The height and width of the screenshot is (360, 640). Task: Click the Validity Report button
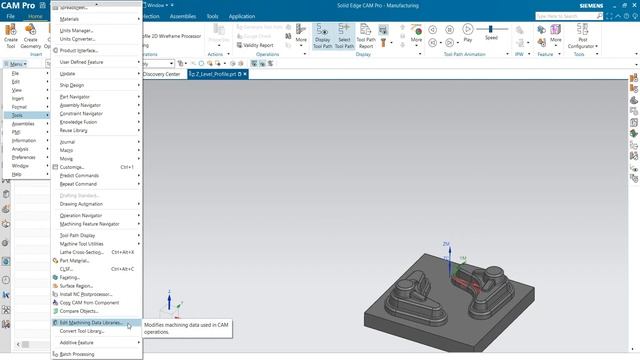click(256, 45)
